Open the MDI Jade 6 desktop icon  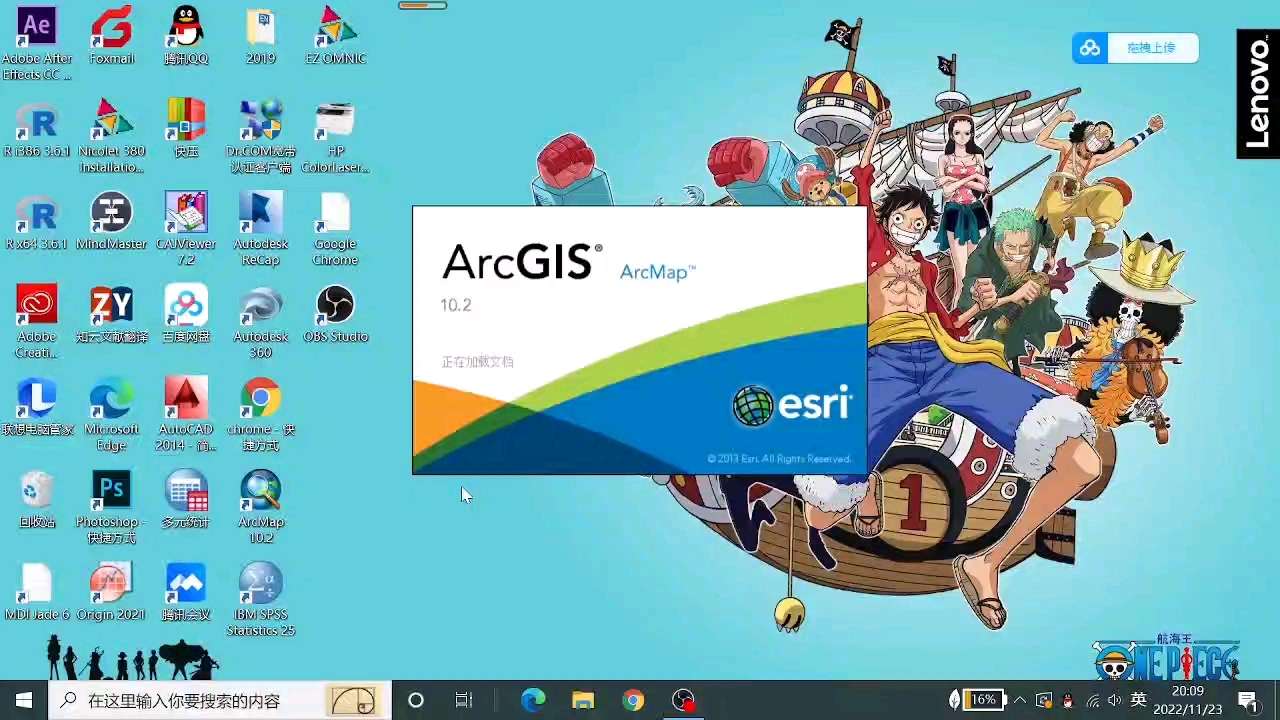pos(37,593)
